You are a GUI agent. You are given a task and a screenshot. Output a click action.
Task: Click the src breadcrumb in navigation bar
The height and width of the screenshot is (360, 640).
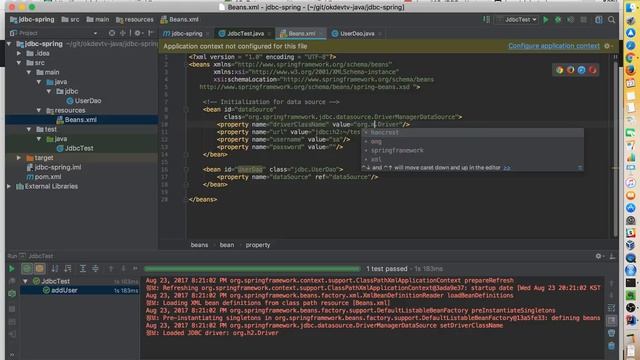click(x=70, y=20)
